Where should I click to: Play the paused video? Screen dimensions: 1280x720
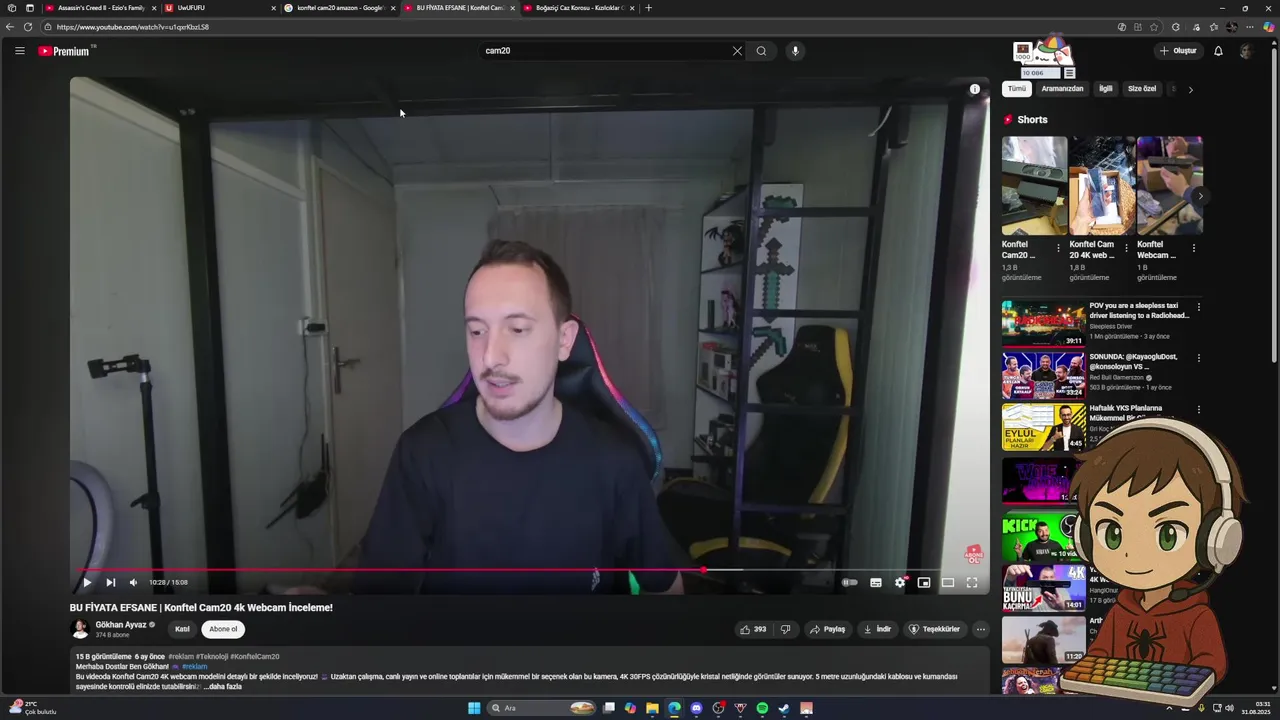click(x=87, y=582)
